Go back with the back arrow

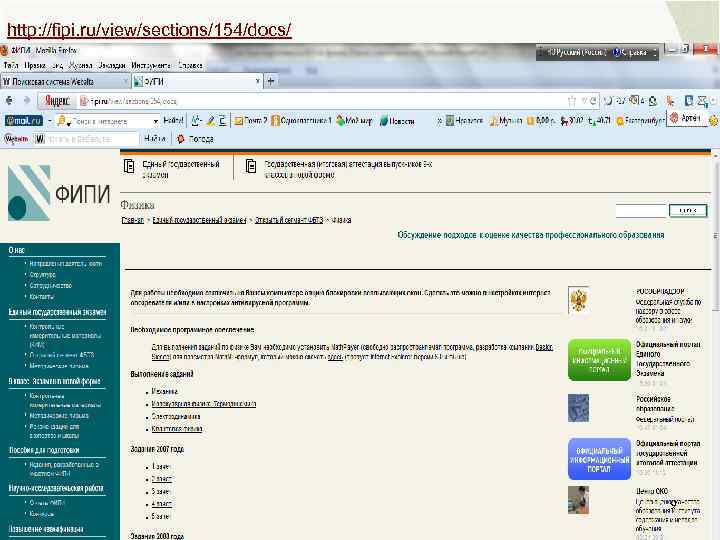[10, 100]
